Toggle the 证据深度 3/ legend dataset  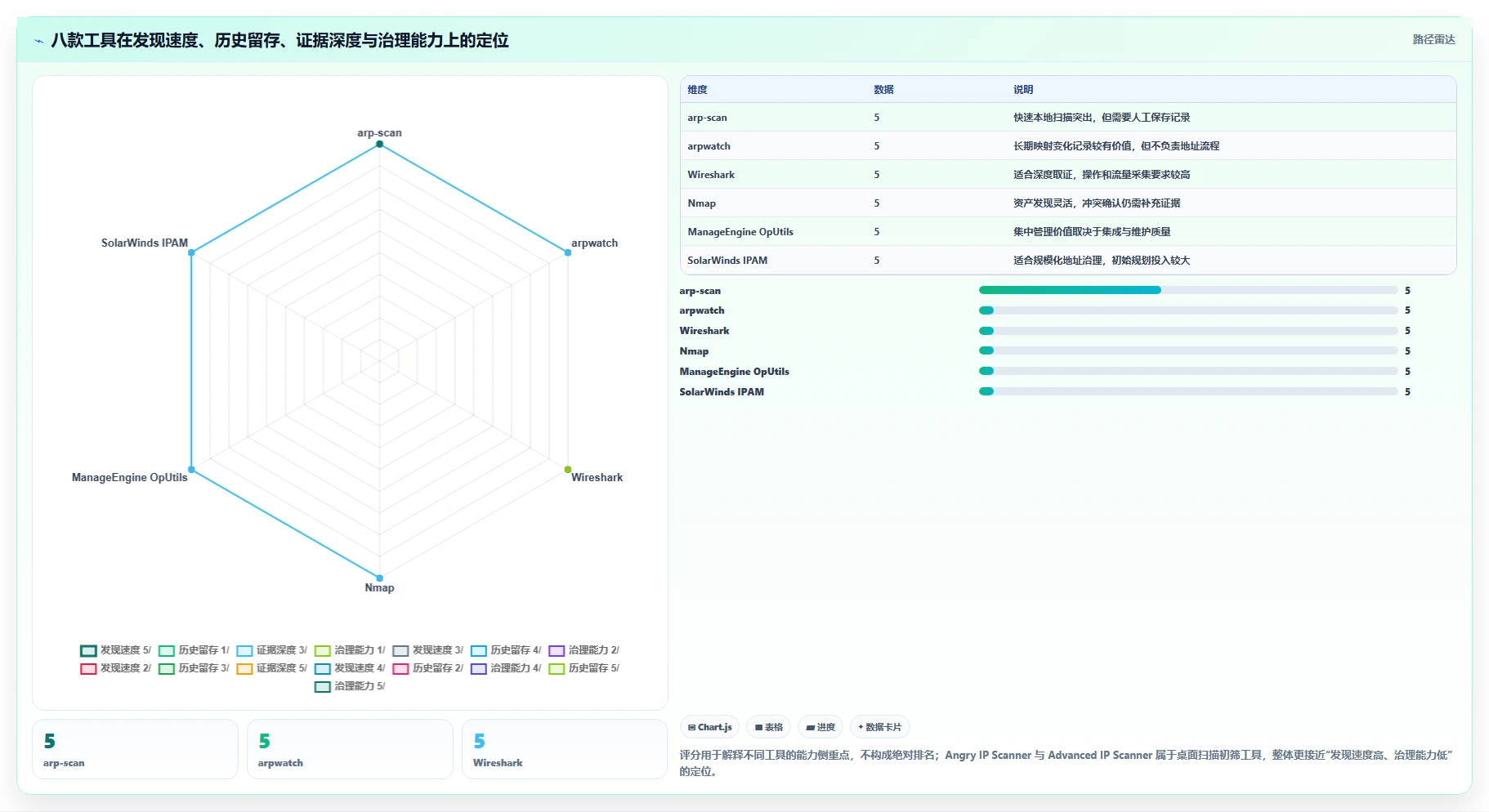coord(271,650)
